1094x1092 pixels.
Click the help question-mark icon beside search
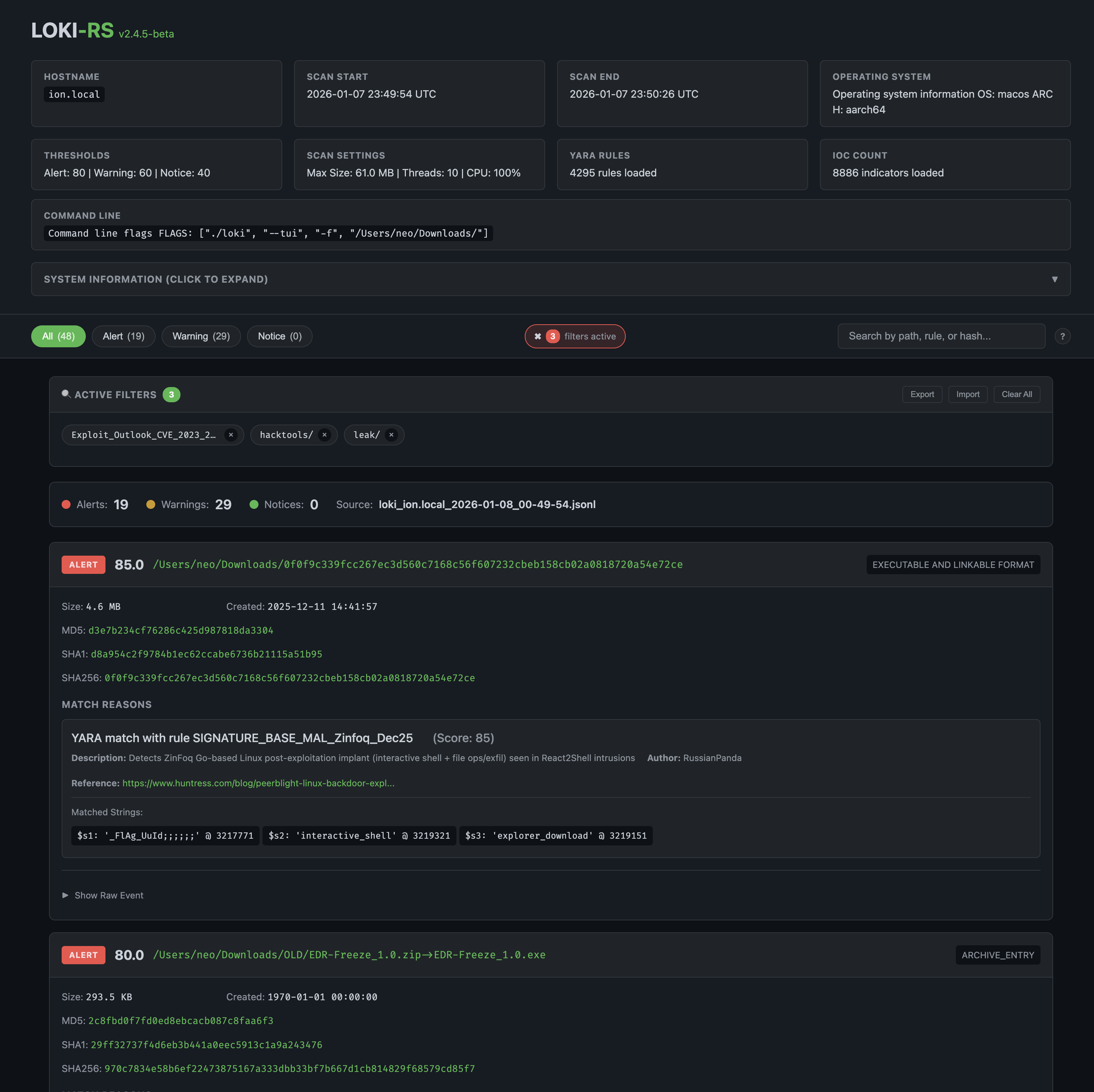click(x=1063, y=336)
